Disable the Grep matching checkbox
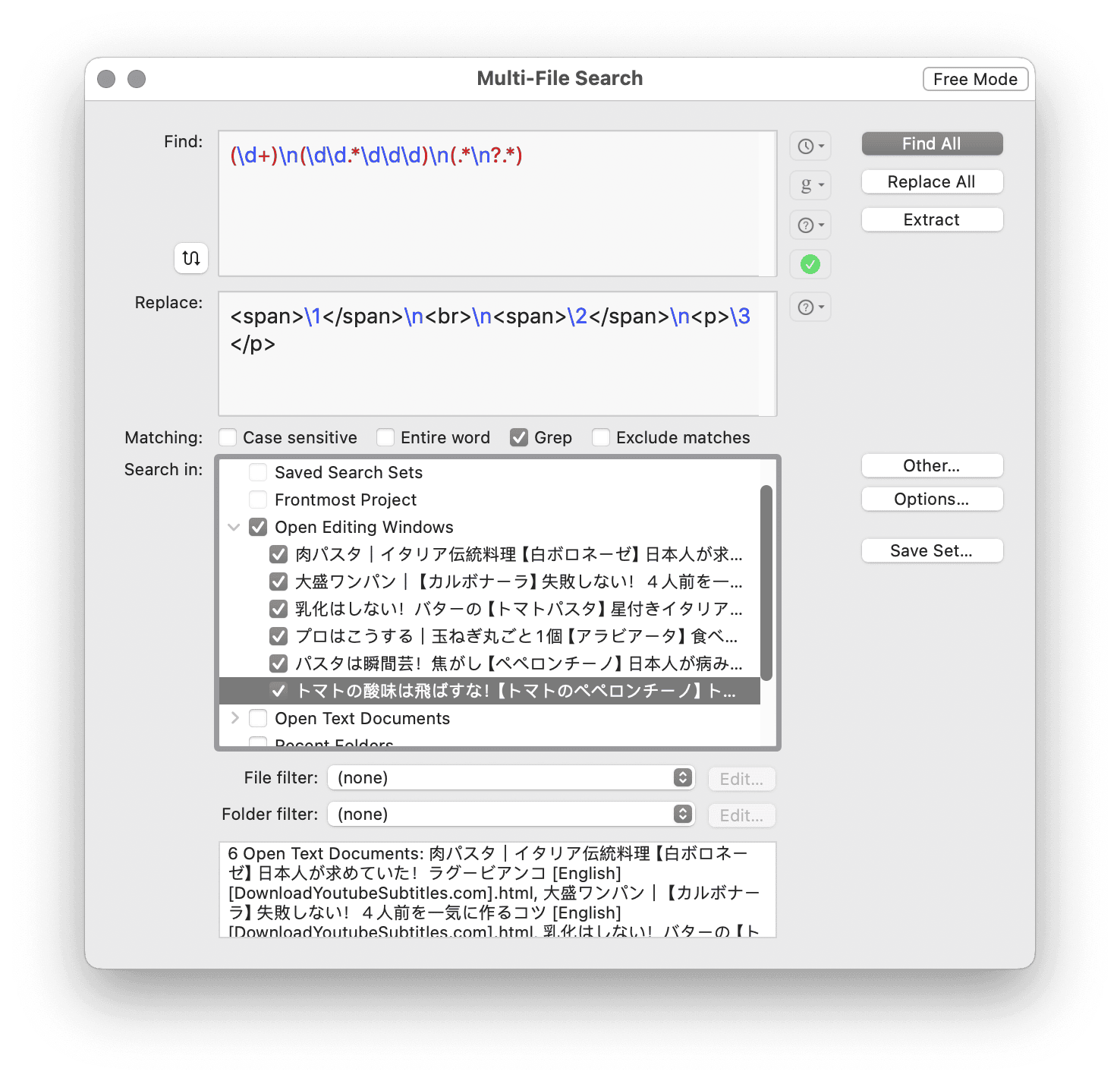The image size is (1120, 1081). point(519,438)
